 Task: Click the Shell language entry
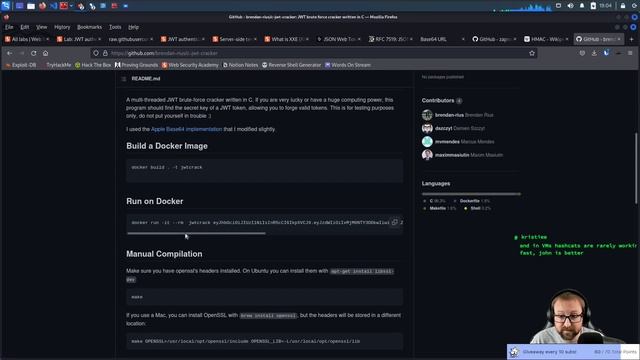478,208
